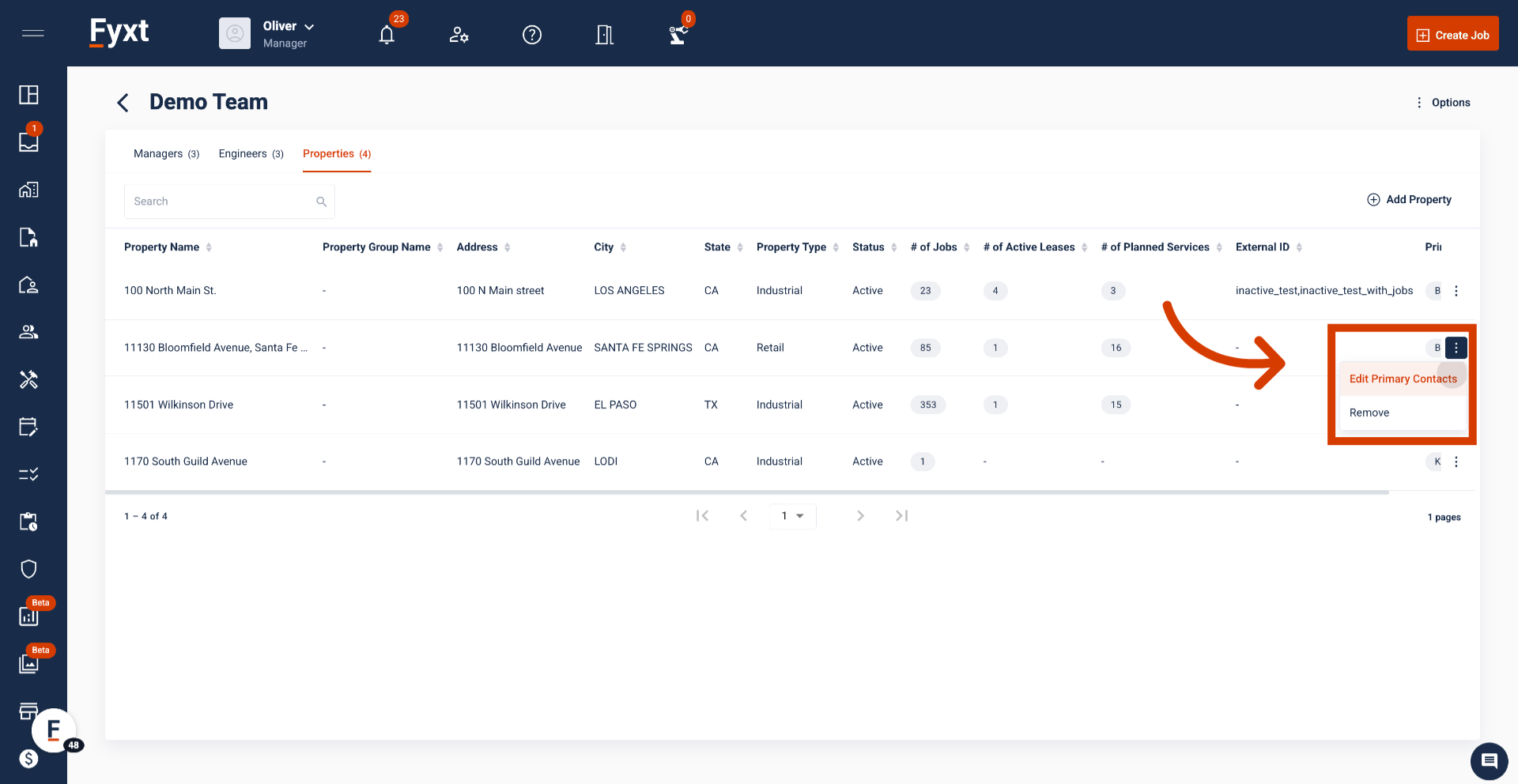Select the Properties tab

coord(337,153)
